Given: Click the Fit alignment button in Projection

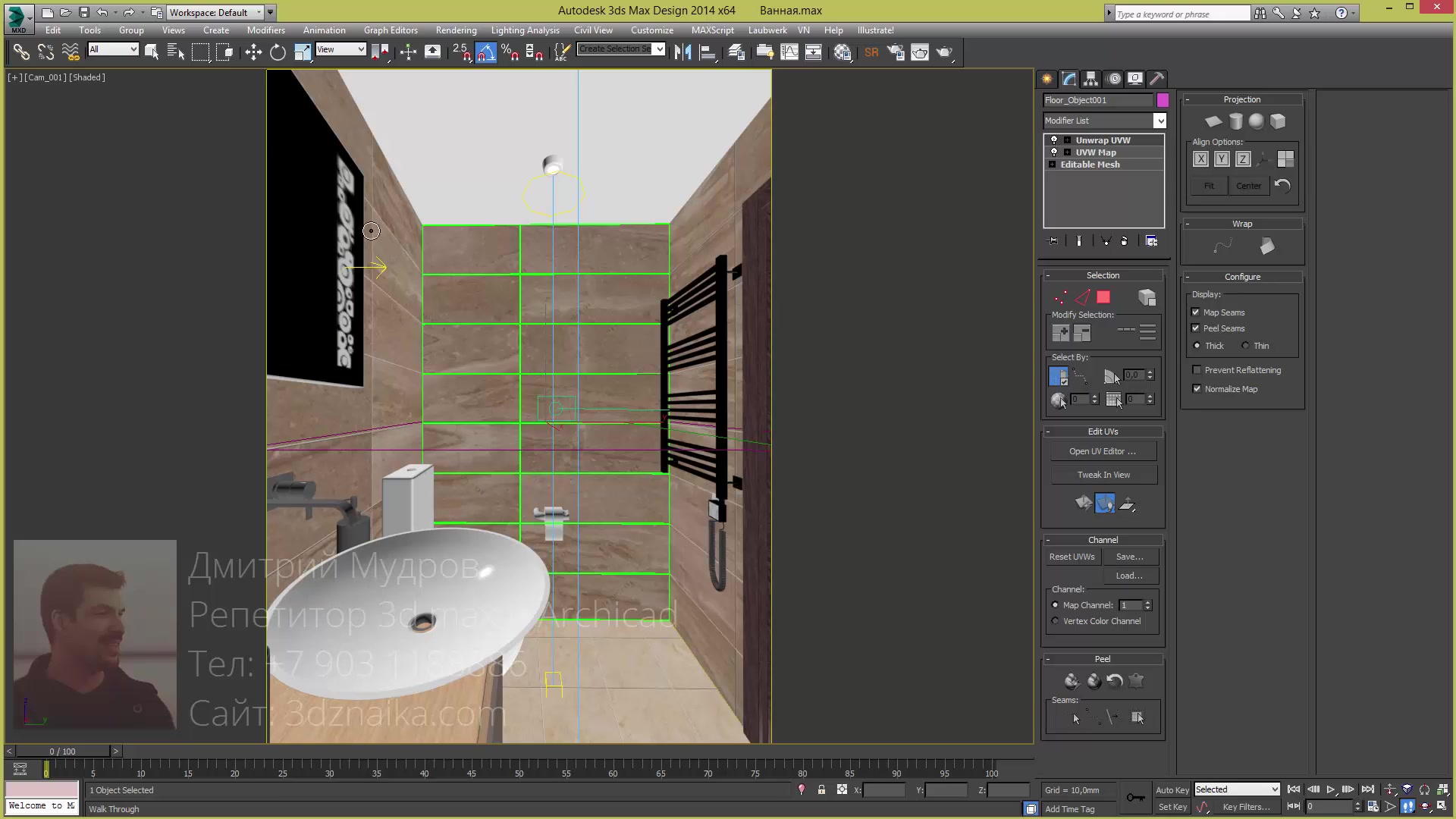Looking at the screenshot, I should tap(1209, 185).
